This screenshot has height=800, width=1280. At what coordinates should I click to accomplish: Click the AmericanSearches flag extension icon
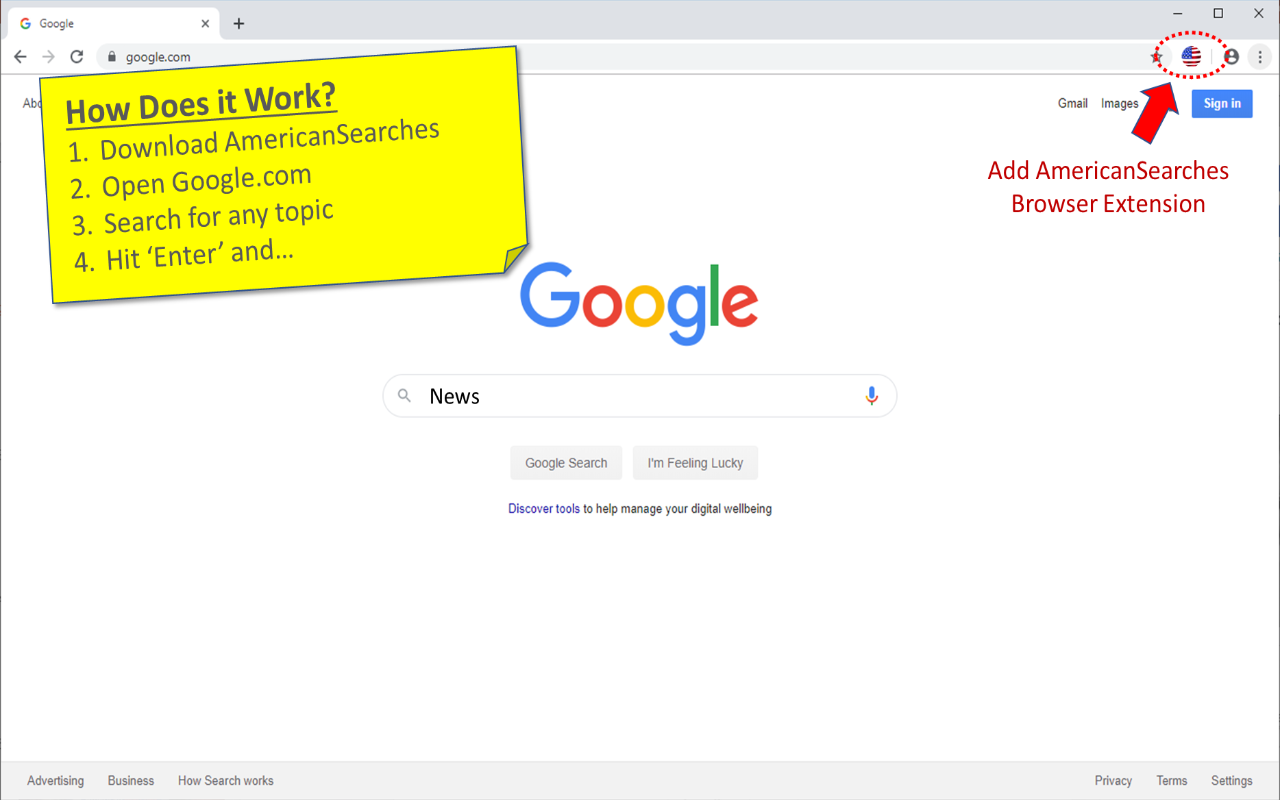[x=1191, y=56]
